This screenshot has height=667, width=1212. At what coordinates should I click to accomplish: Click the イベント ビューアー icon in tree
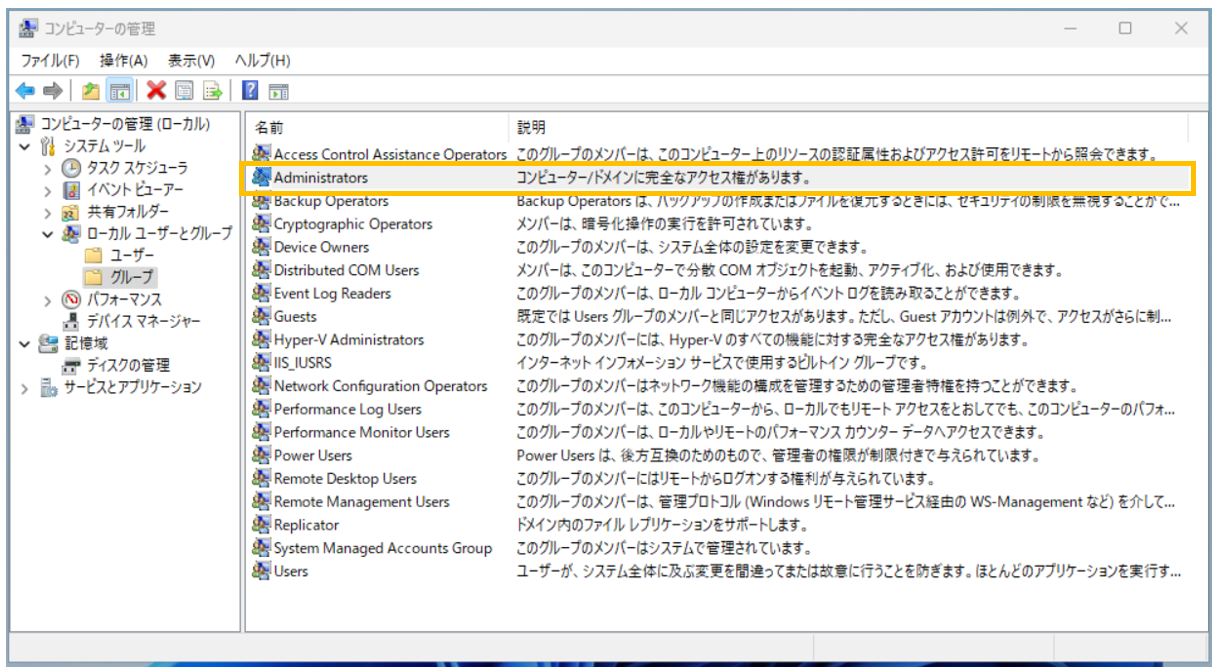(x=72, y=189)
